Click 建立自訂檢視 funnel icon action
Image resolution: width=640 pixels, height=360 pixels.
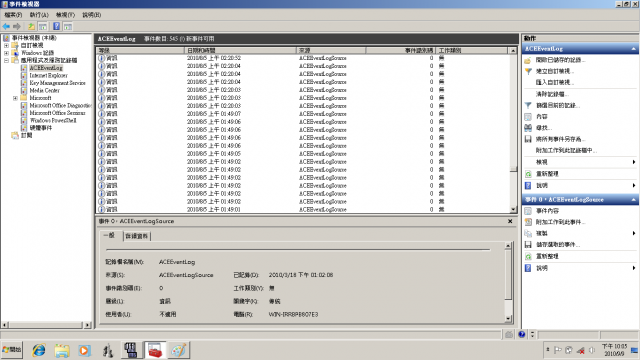pos(528,71)
